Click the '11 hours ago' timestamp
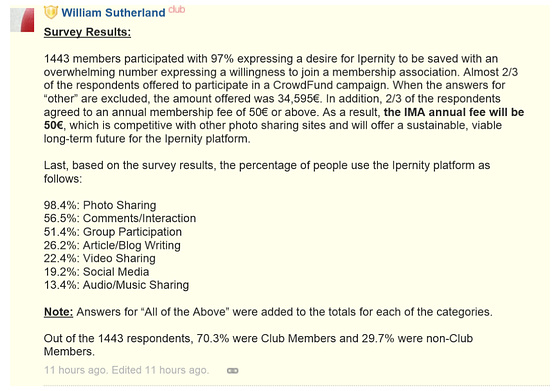Viewport: 560px width, 391px height. (75, 370)
